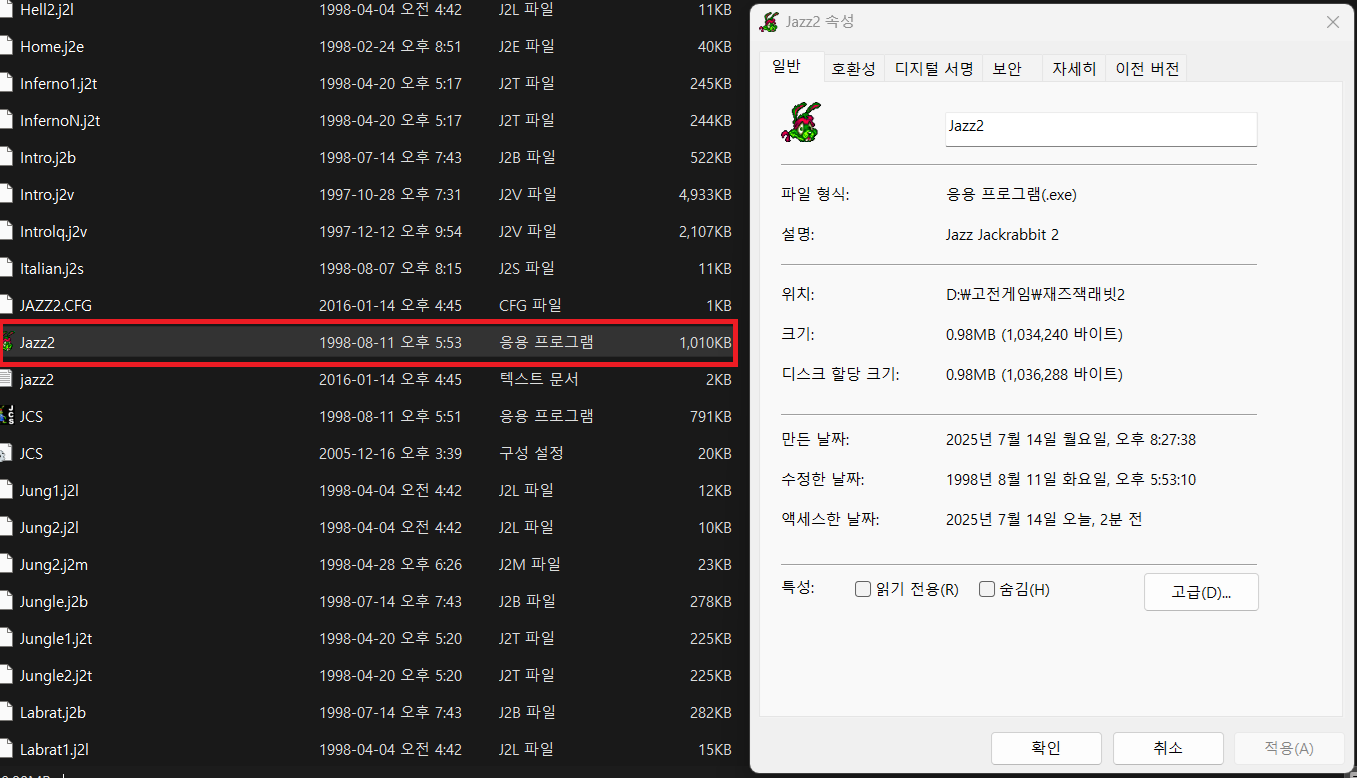Click the 취소 button
Viewport: 1357px width, 778px height.
[1168, 748]
